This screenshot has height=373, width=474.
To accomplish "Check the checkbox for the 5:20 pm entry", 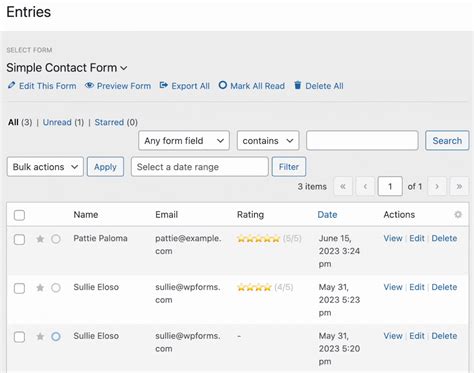I will 19,337.
